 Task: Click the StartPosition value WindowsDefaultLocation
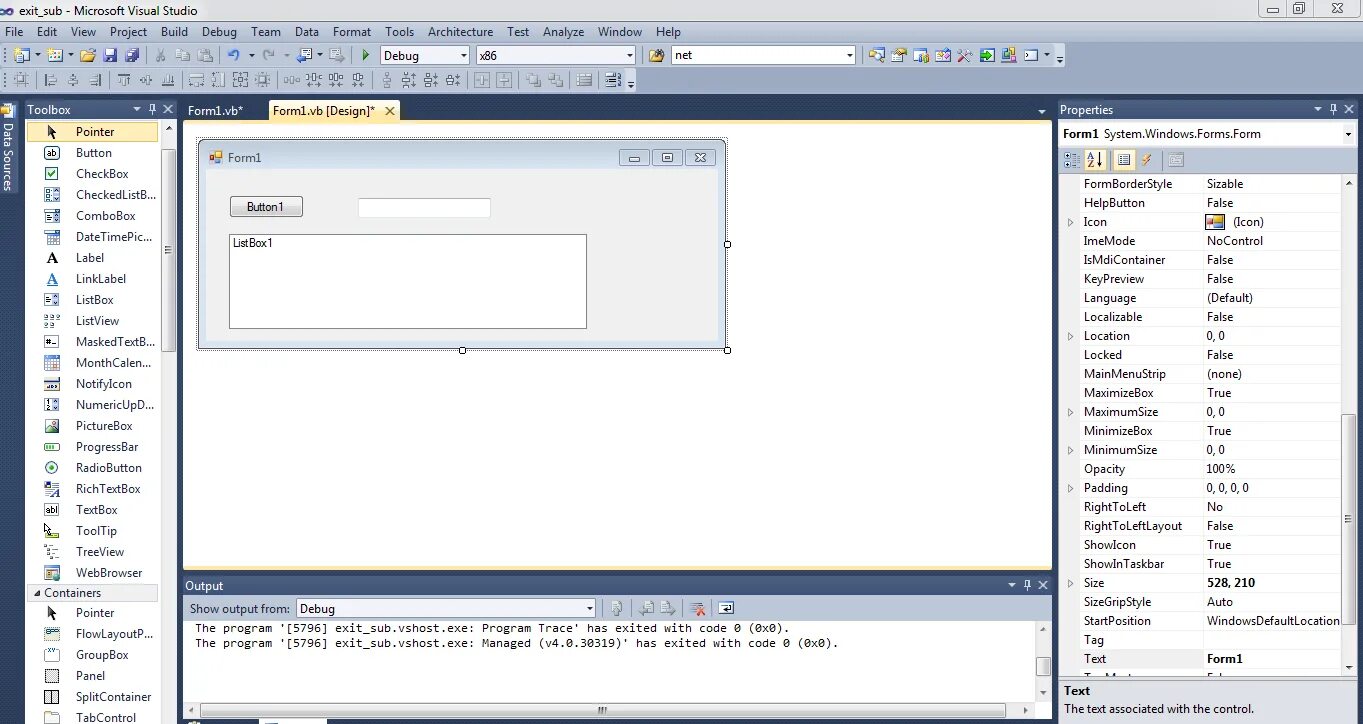(x=1273, y=621)
